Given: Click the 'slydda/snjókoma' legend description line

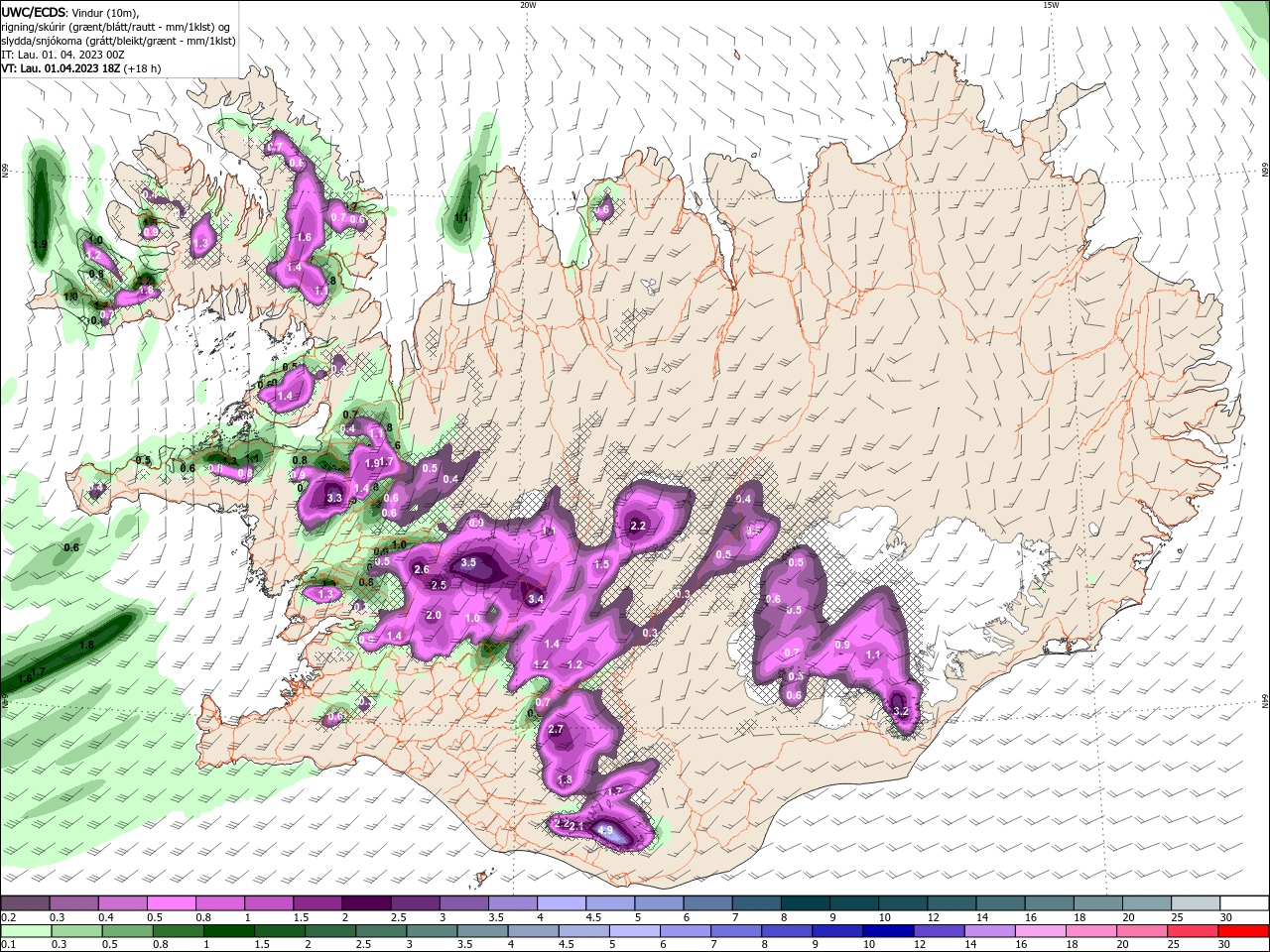Looking at the screenshot, I should pyautogui.click(x=117, y=41).
